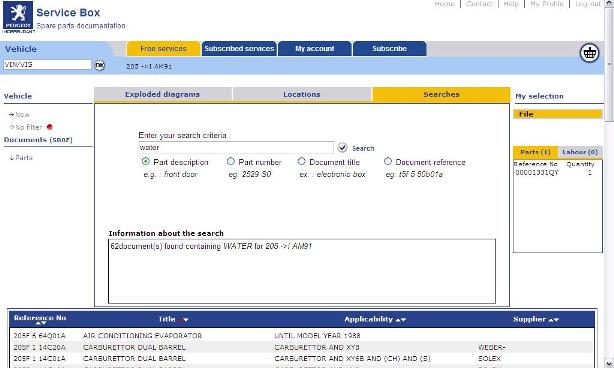Choose the Document reference radio option
The width and height of the screenshot is (614, 368).
[x=388, y=161]
